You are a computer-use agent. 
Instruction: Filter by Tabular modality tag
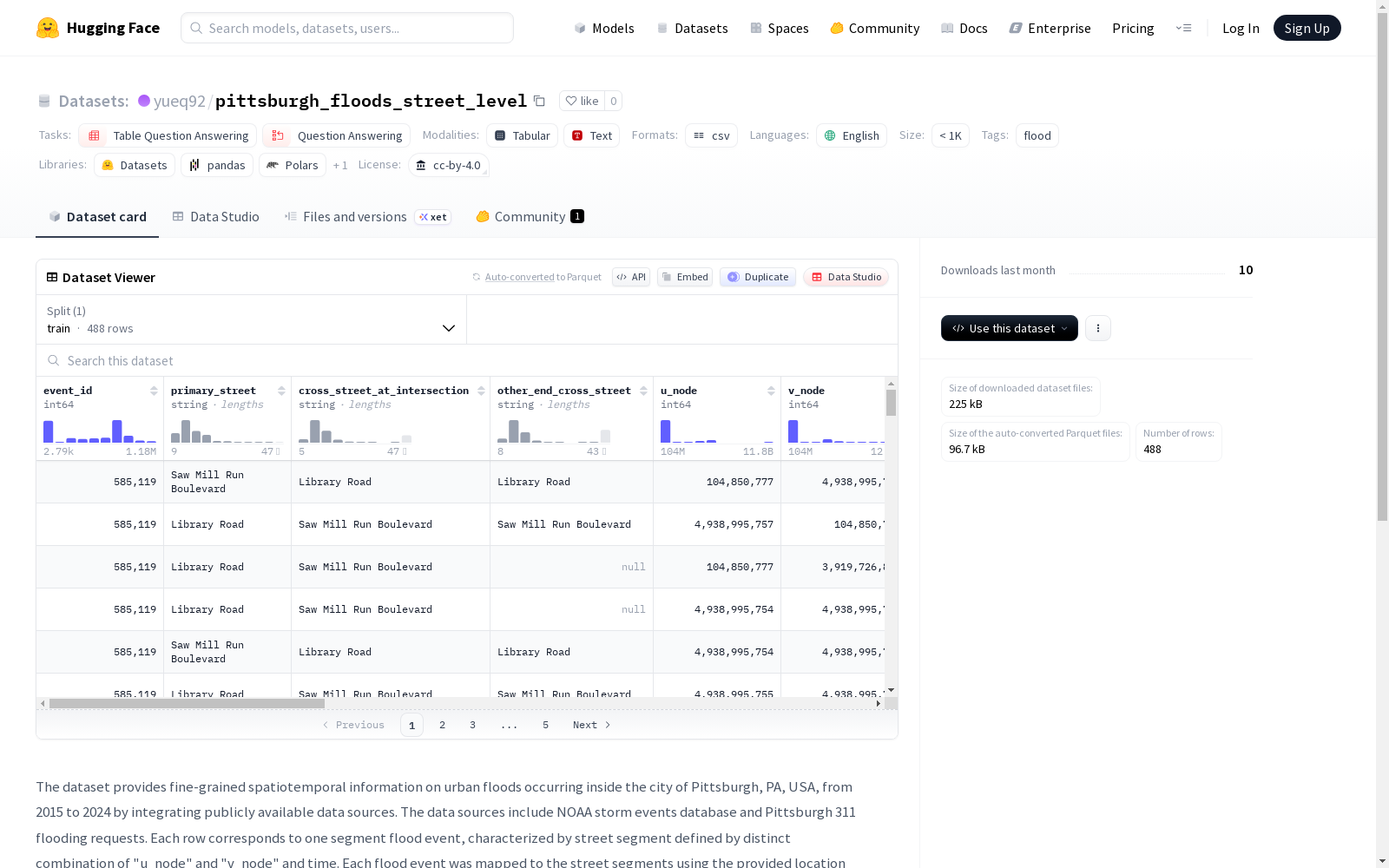[x=522, y=135]
